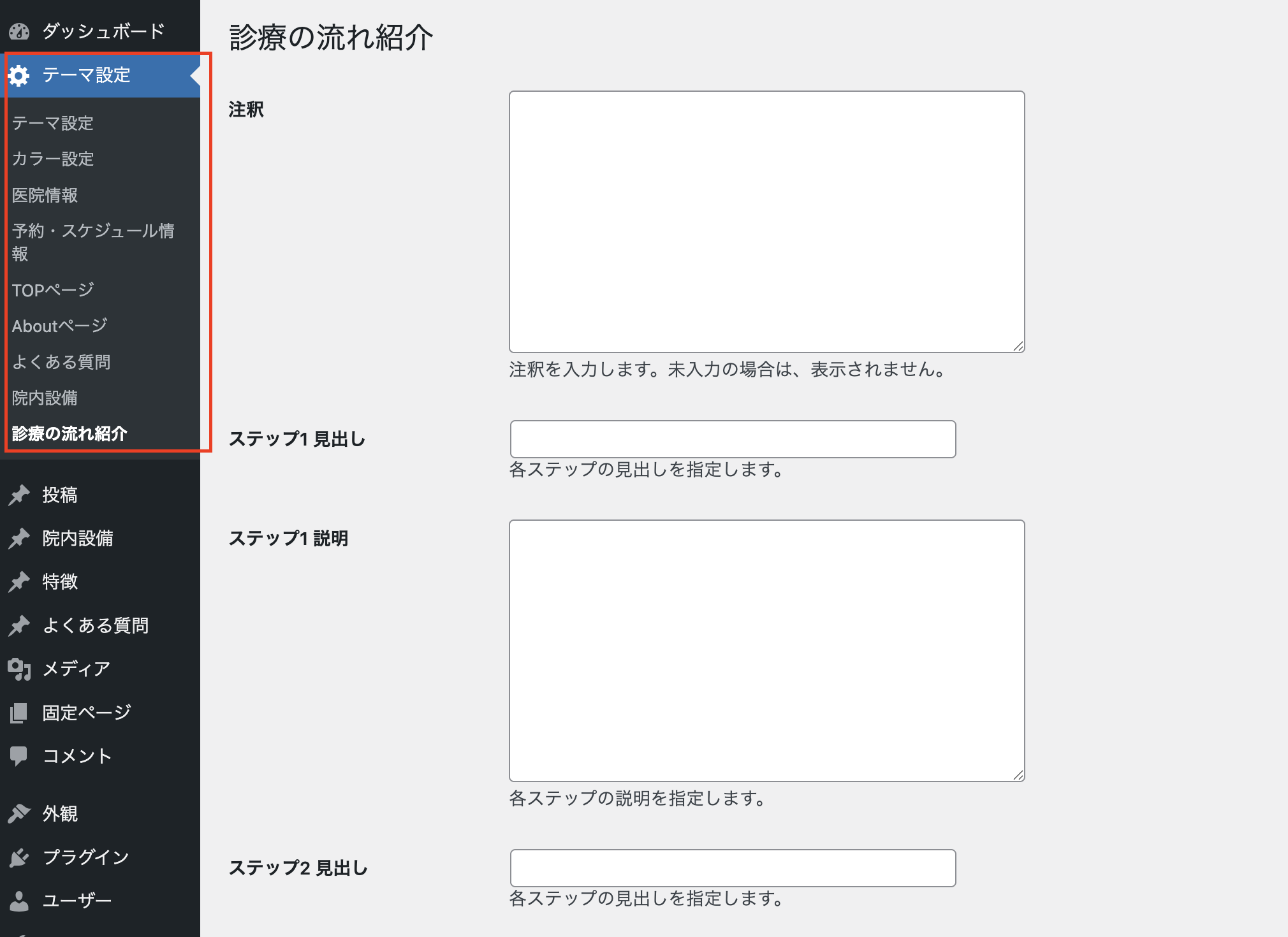This screenshot has height=937, width=1288.
Task: Go to 予約・スケジュール情報 settings
Action: point(93,242)
